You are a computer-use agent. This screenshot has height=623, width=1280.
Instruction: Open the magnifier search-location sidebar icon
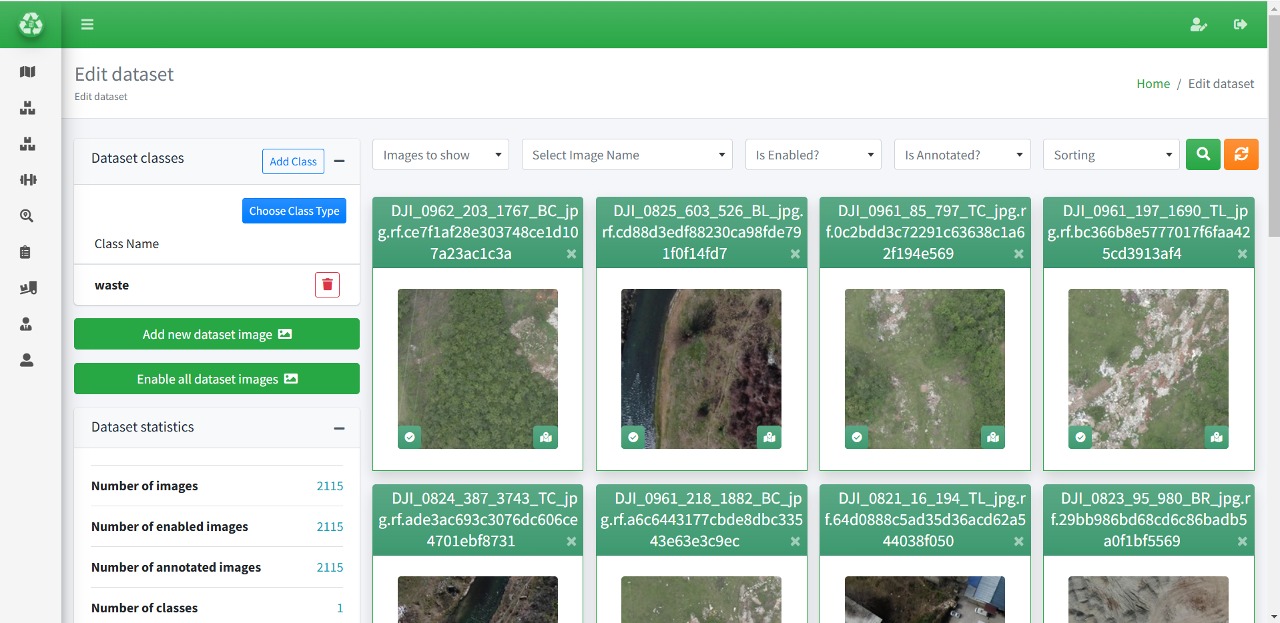pos(27,216)
